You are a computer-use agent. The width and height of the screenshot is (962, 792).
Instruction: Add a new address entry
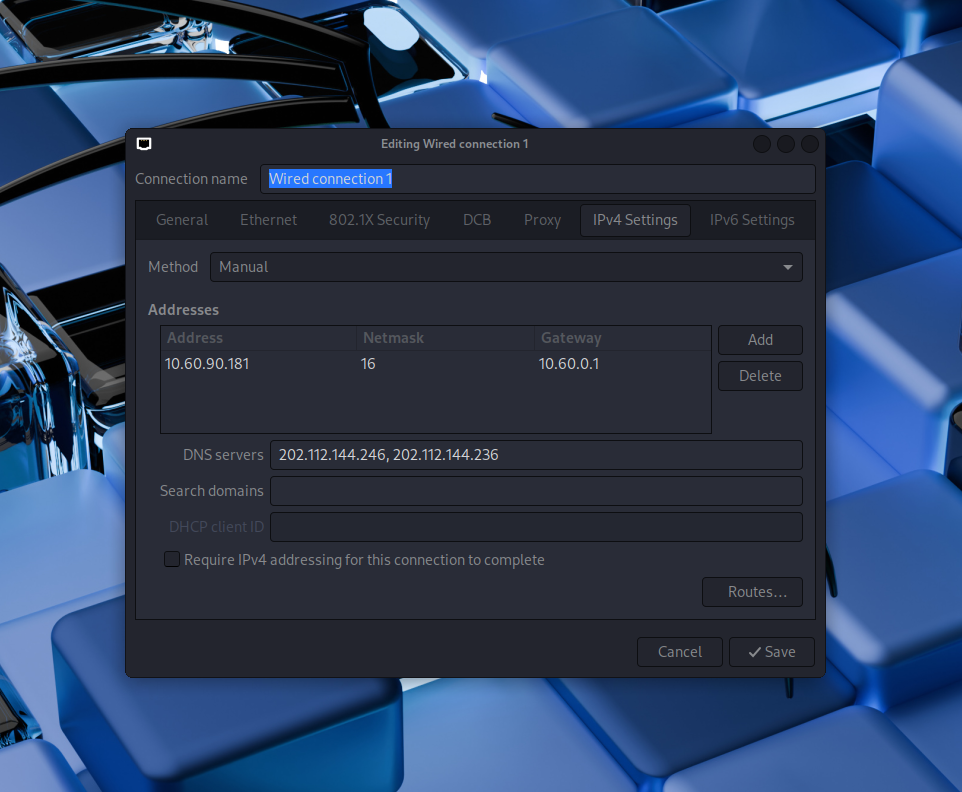(x=760, y=340)
